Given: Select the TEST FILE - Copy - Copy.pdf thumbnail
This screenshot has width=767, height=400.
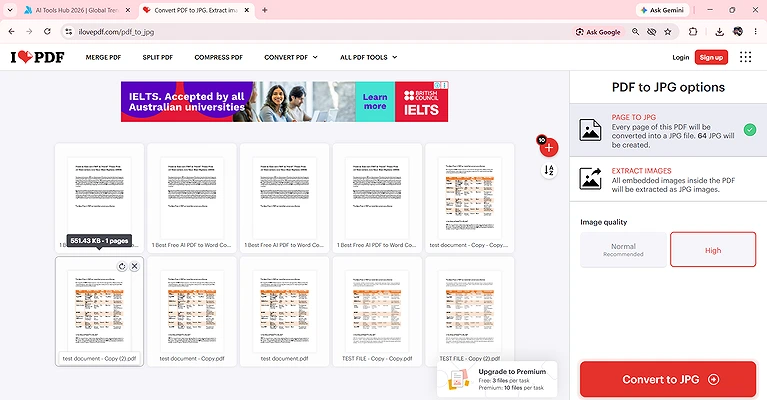Looking at the screenshot, I should (x=377, y=311).
